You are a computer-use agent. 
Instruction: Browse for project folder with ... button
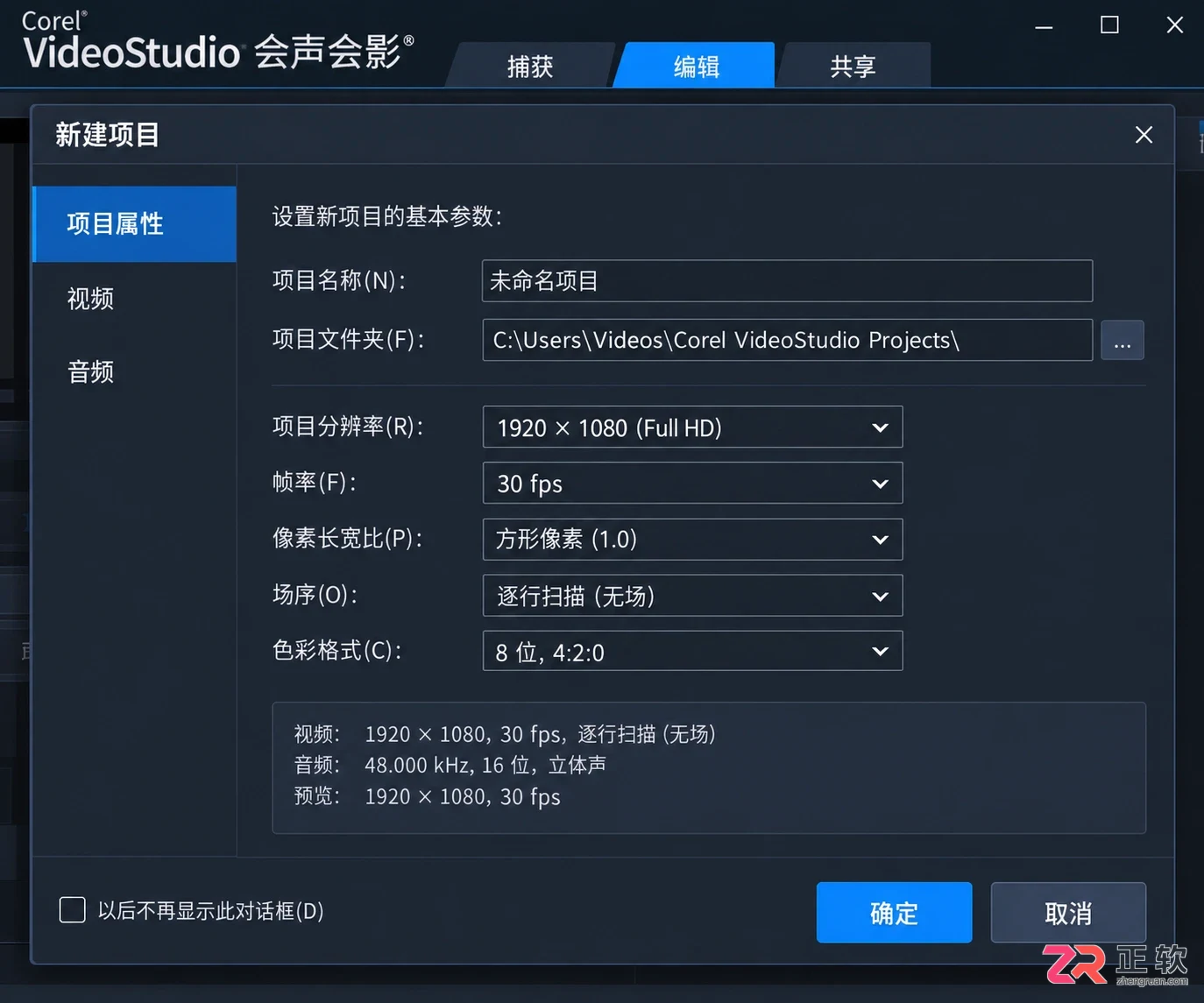[1123, 340]
